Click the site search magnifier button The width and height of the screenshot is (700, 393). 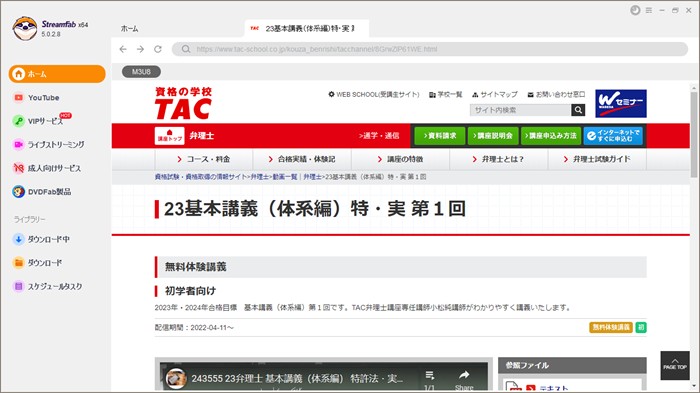click(x=578, y=110)
